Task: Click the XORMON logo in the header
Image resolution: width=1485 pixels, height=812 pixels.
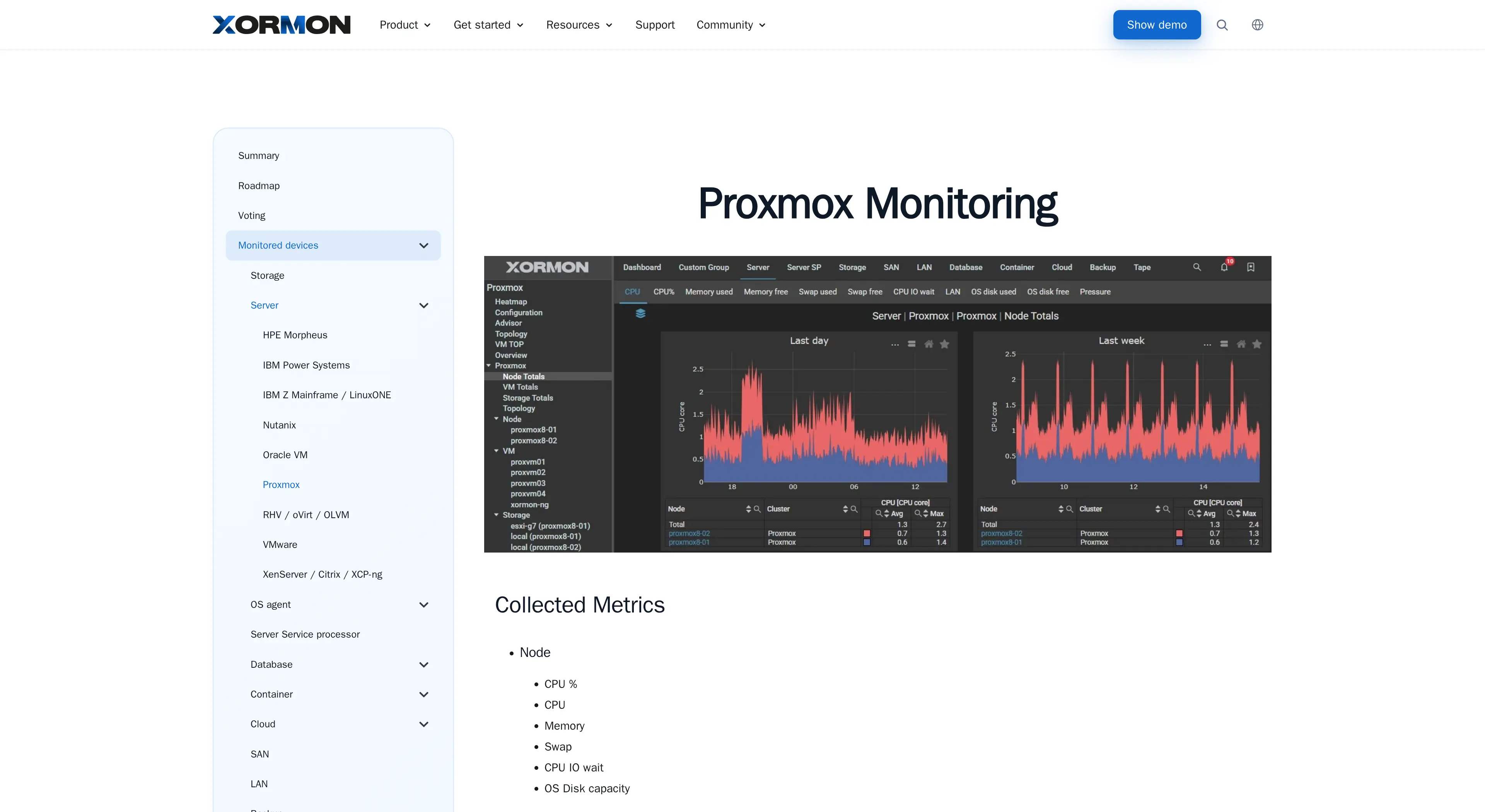Action: tap(281, 25)
